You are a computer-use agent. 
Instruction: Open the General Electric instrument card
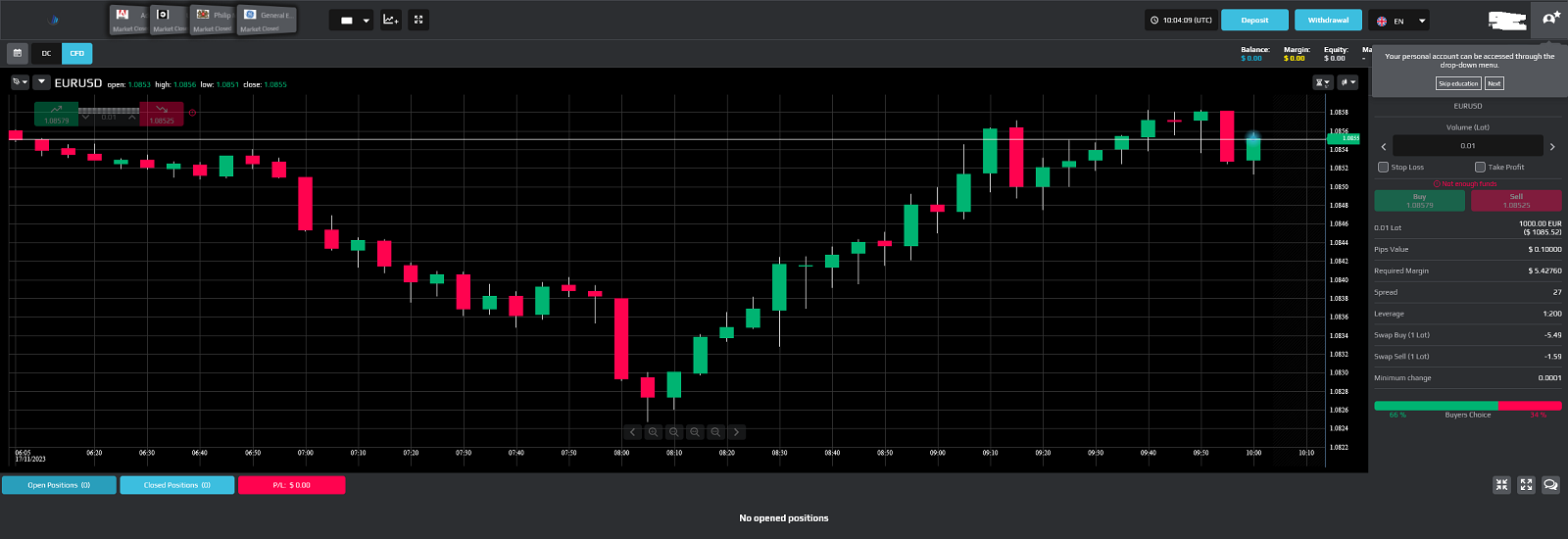[267, 20]
